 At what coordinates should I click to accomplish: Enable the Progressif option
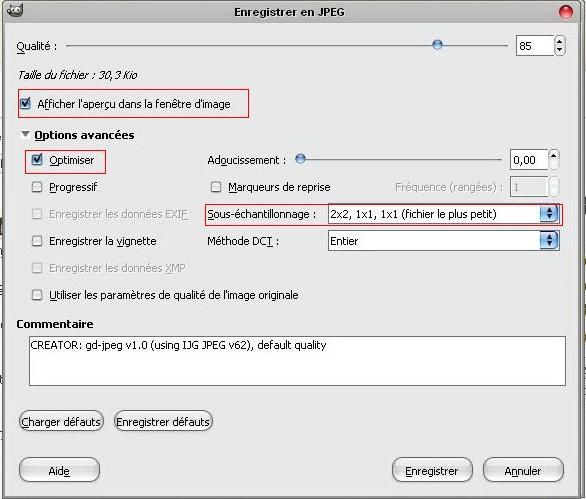(37, 187)
